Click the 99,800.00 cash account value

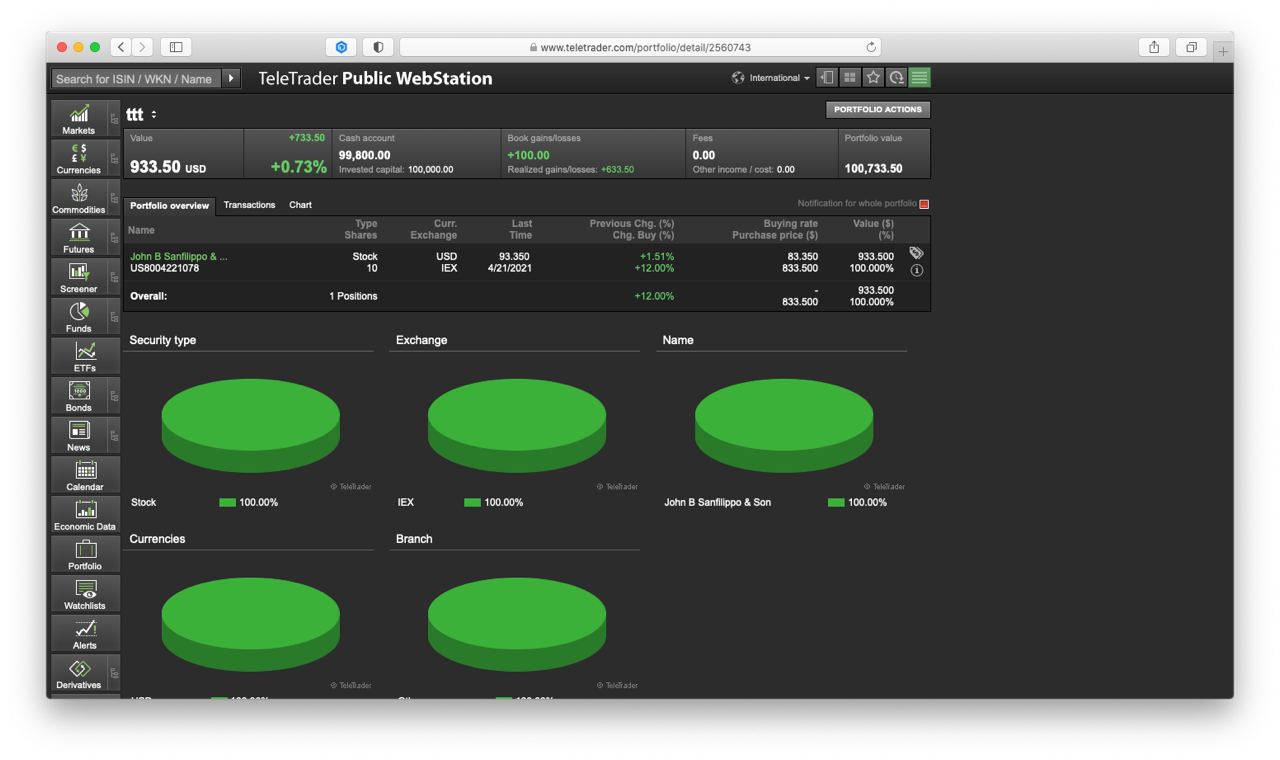364,155
